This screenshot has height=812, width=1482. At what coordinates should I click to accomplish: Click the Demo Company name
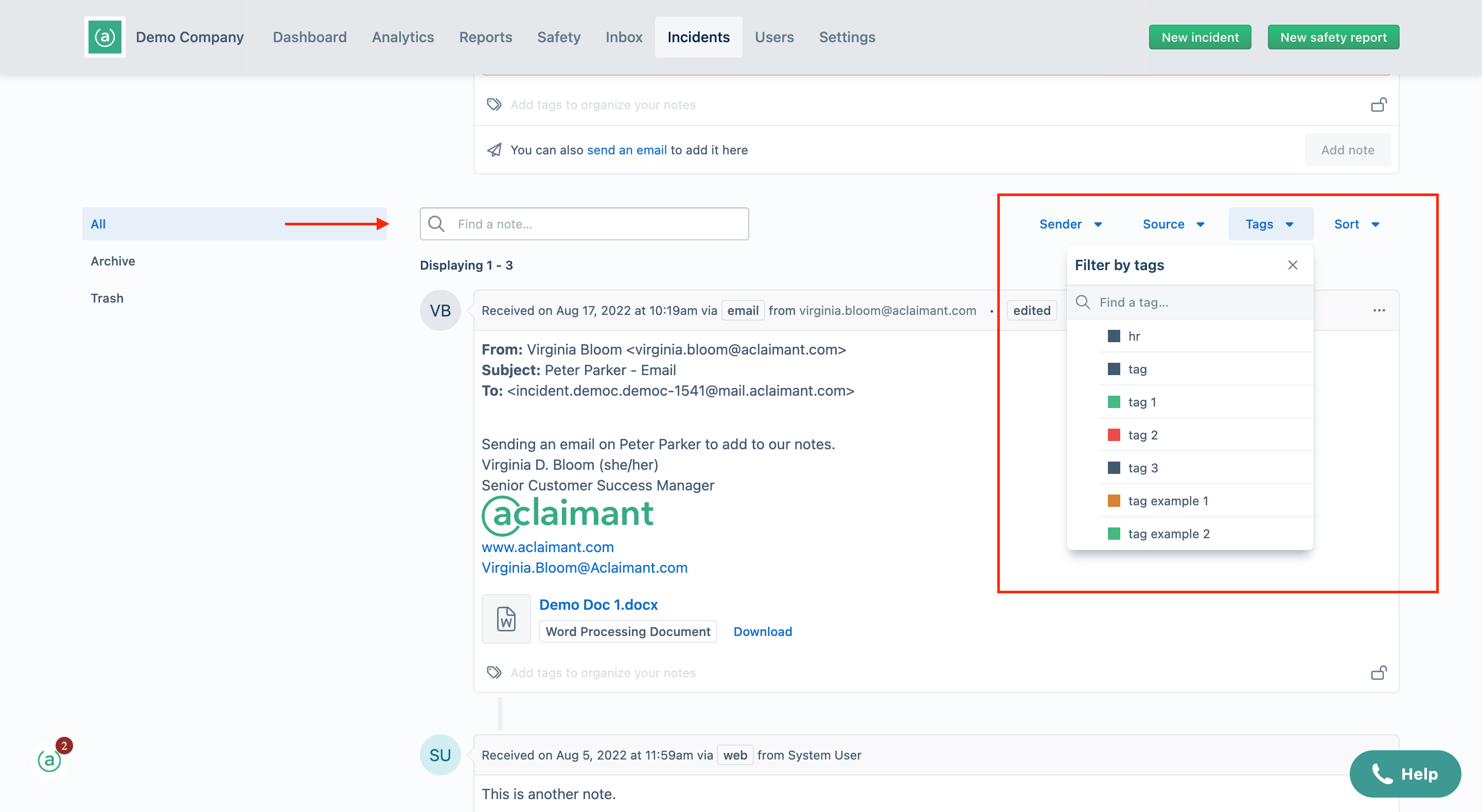[x=190, y=37]
